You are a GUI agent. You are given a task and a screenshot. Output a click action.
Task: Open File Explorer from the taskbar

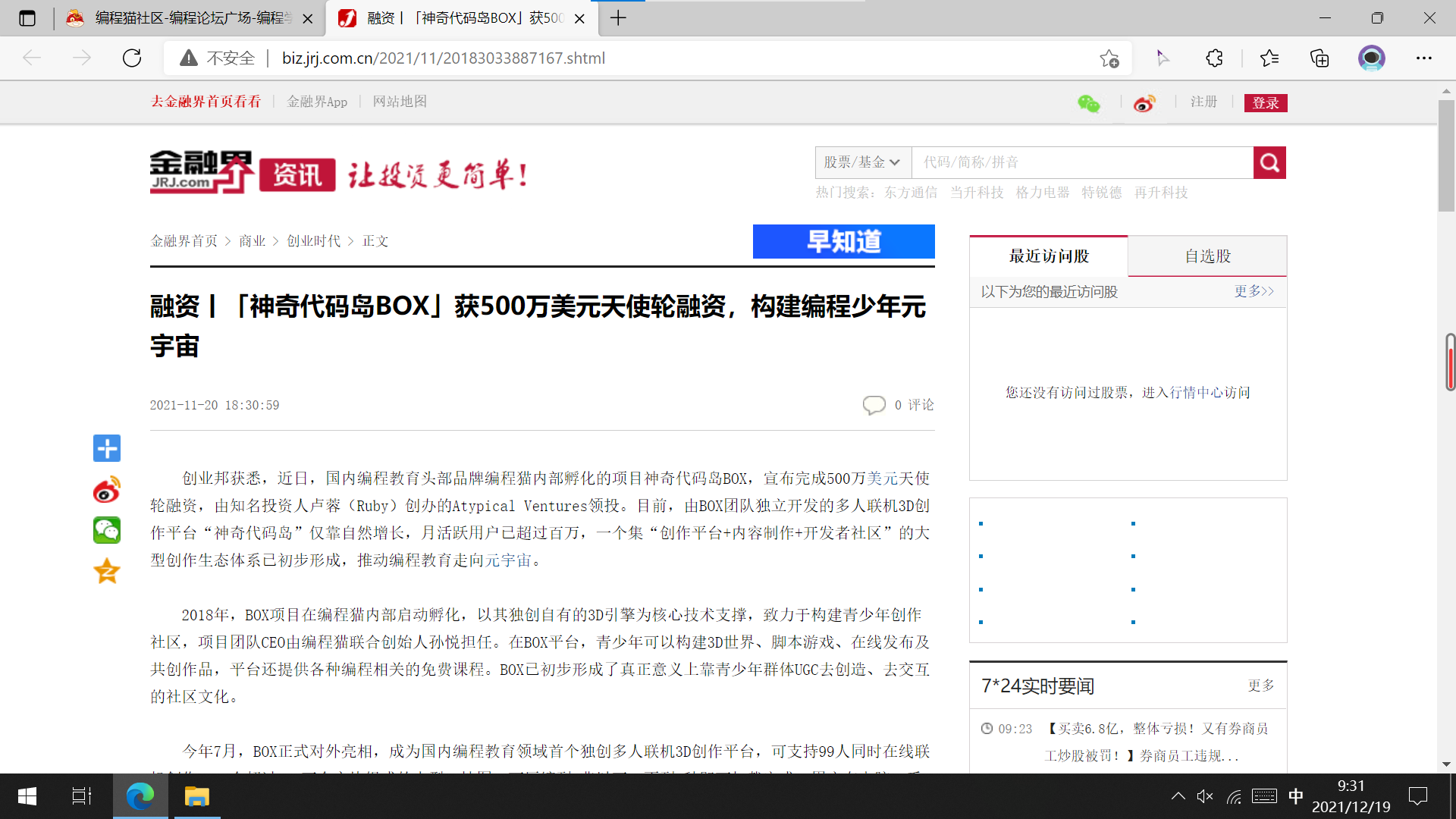197,796
